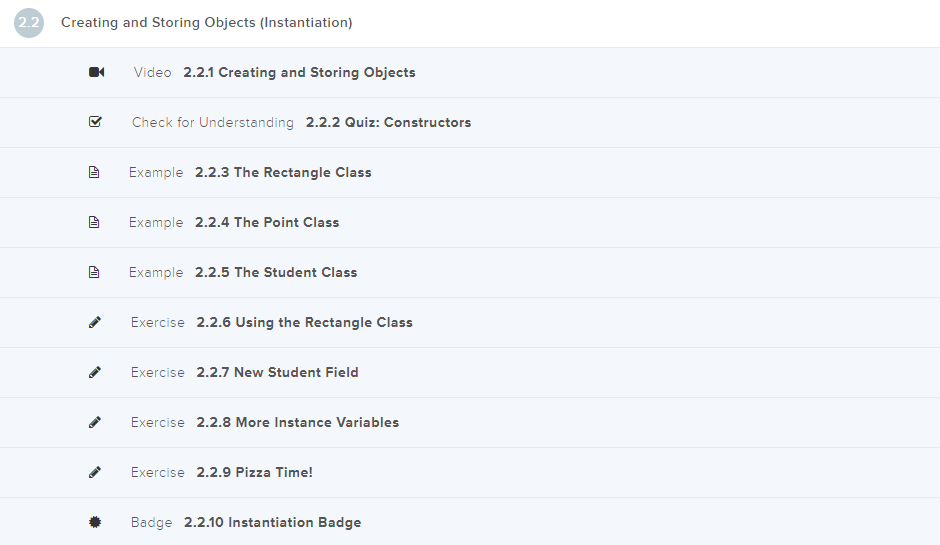Launch exercise 2.2.9 Pizza Time!
Screen dimensions: 940x545
254,472
